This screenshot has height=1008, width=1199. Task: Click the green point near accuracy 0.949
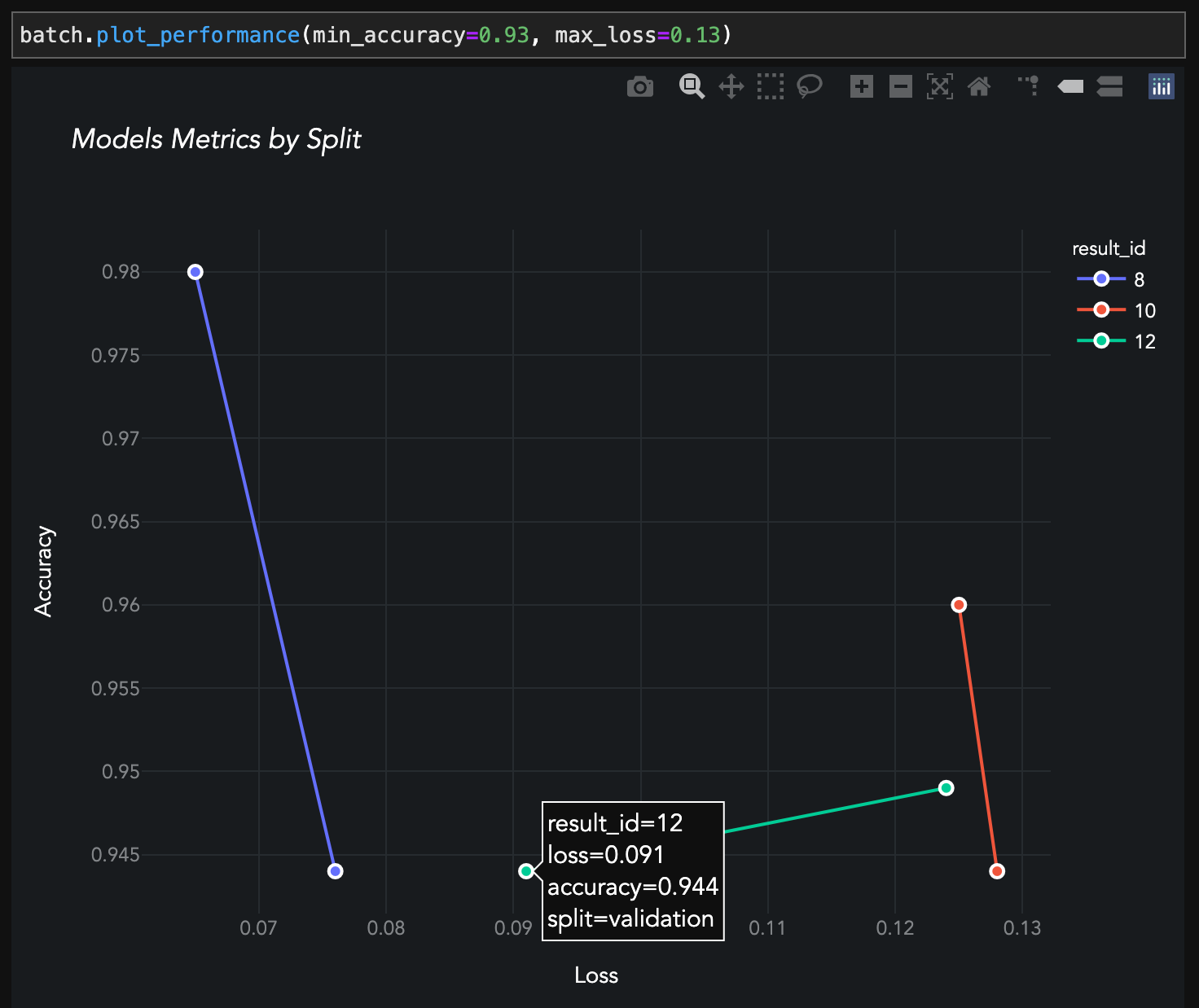tap(946, 788)
